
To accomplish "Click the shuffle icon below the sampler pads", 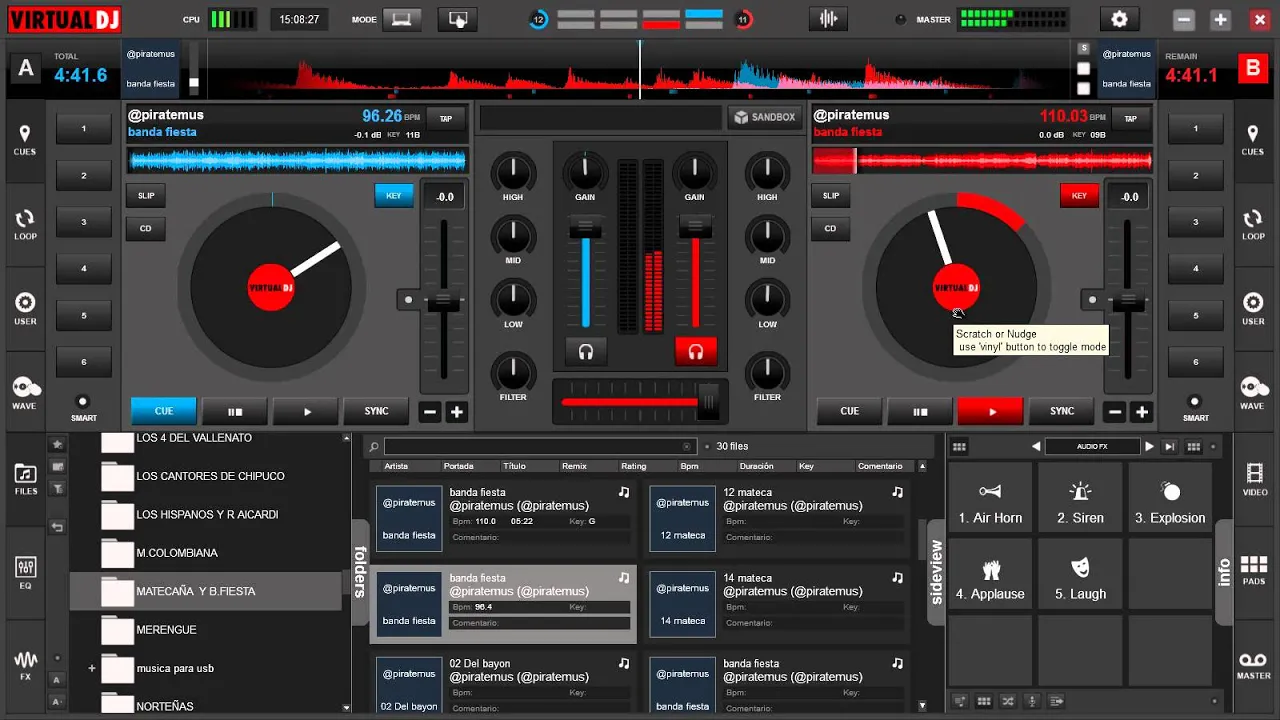I will tap(1008, 701).
